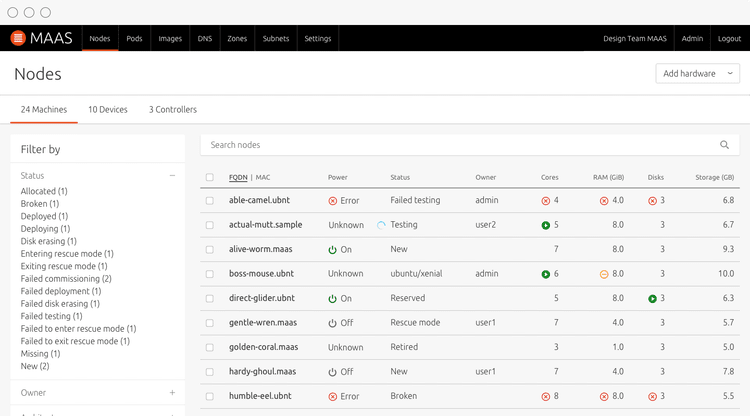Open the DNS menu item
The width and height of the screenshot is (750, 416).
205,38
